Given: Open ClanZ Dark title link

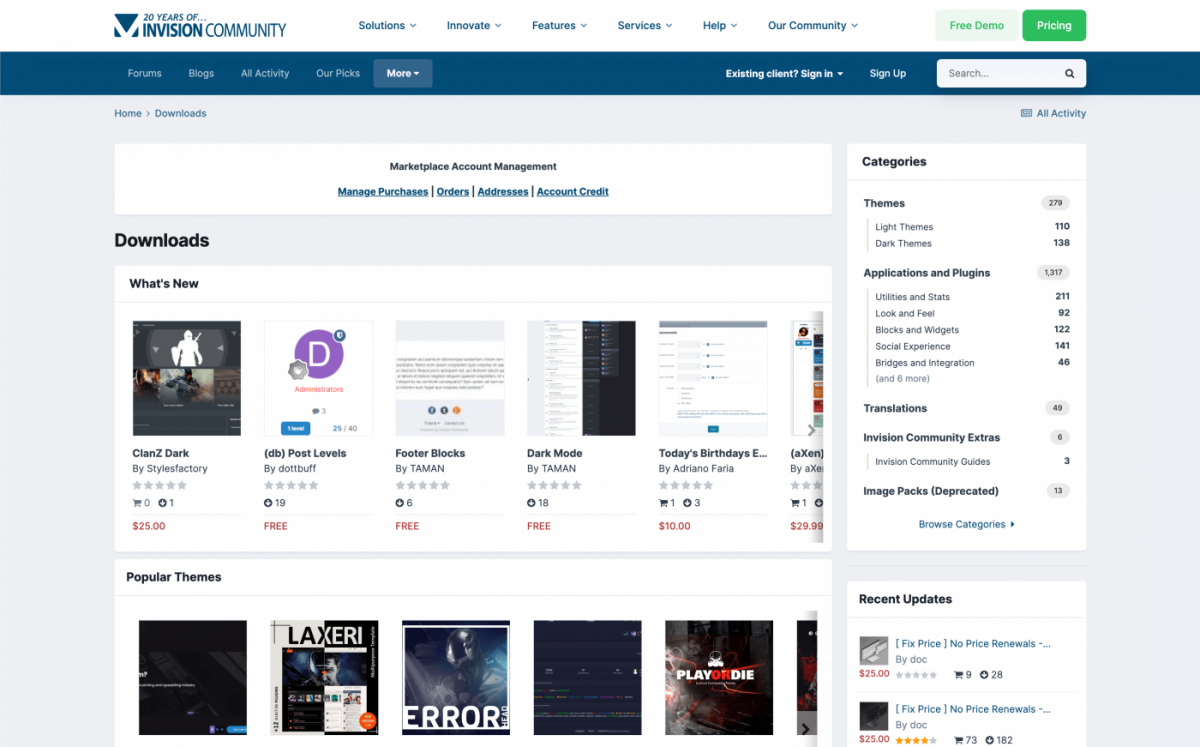Looking at the screenshot, I should tap(161, 453).
